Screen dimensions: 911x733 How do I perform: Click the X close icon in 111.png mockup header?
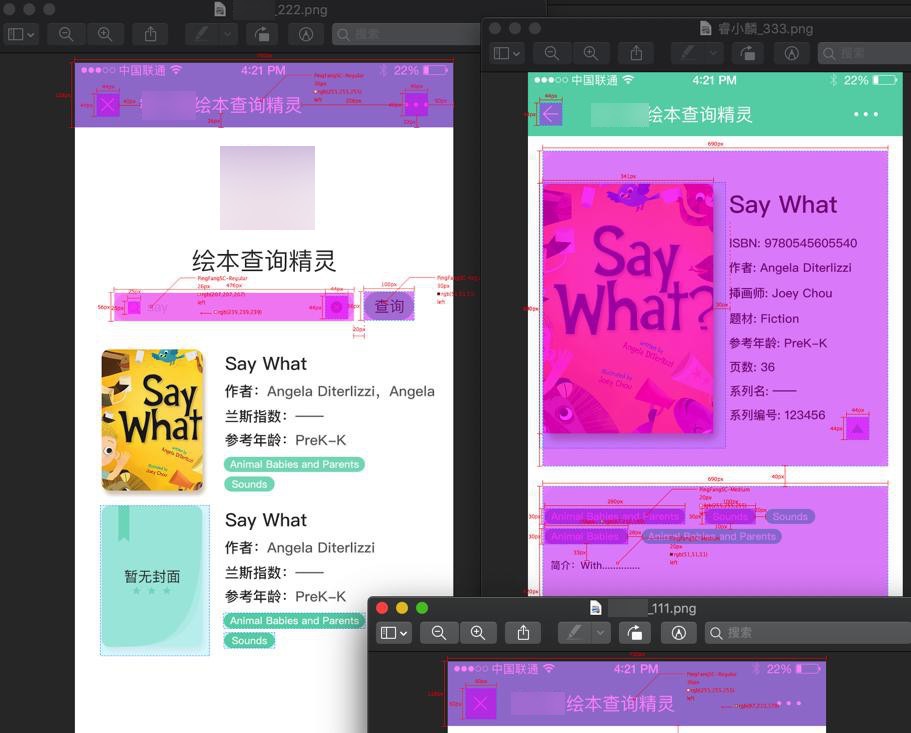(x=480, y=703)
